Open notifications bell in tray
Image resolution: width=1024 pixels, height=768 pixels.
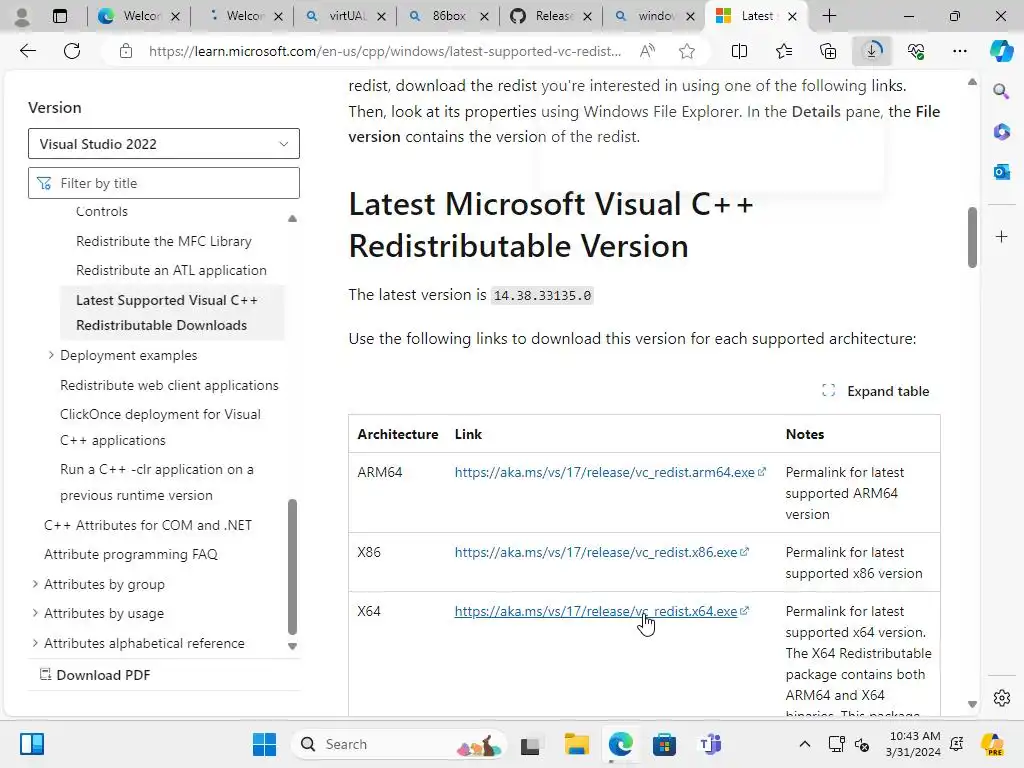[957, 744]
